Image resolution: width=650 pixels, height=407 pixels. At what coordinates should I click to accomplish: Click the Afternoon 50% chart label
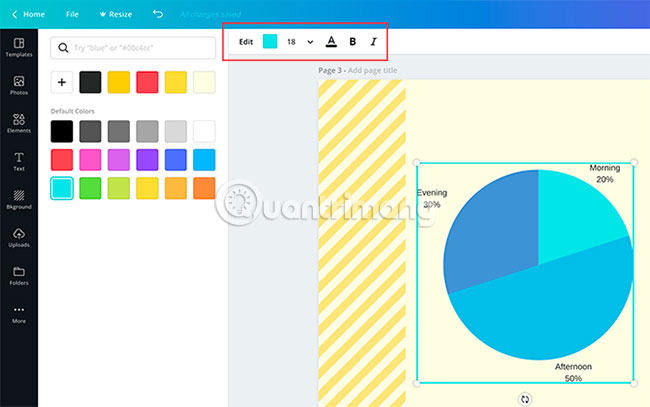coord(573,372)
